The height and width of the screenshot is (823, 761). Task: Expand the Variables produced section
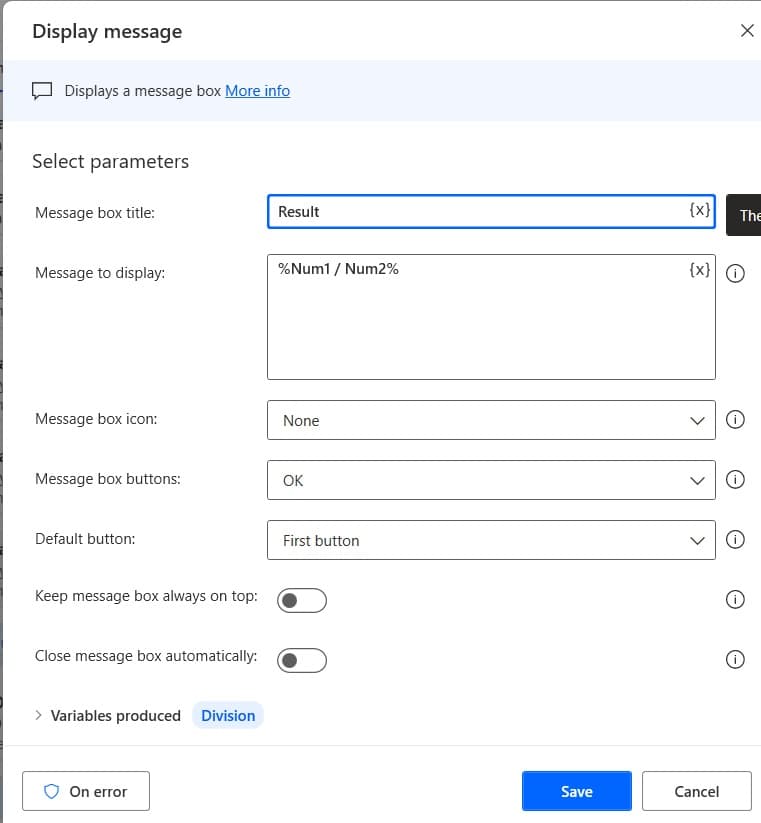[38, 715]
